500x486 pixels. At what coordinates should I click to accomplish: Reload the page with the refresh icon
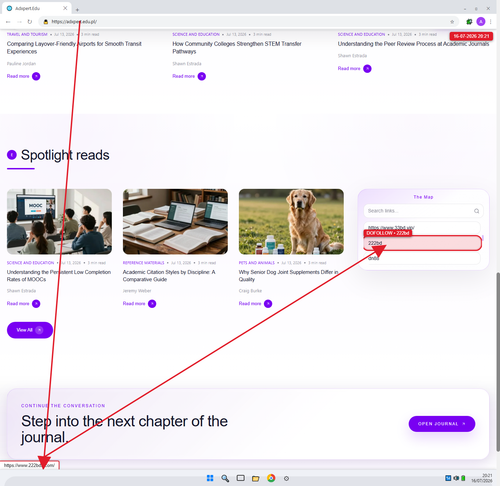(30, 22)
